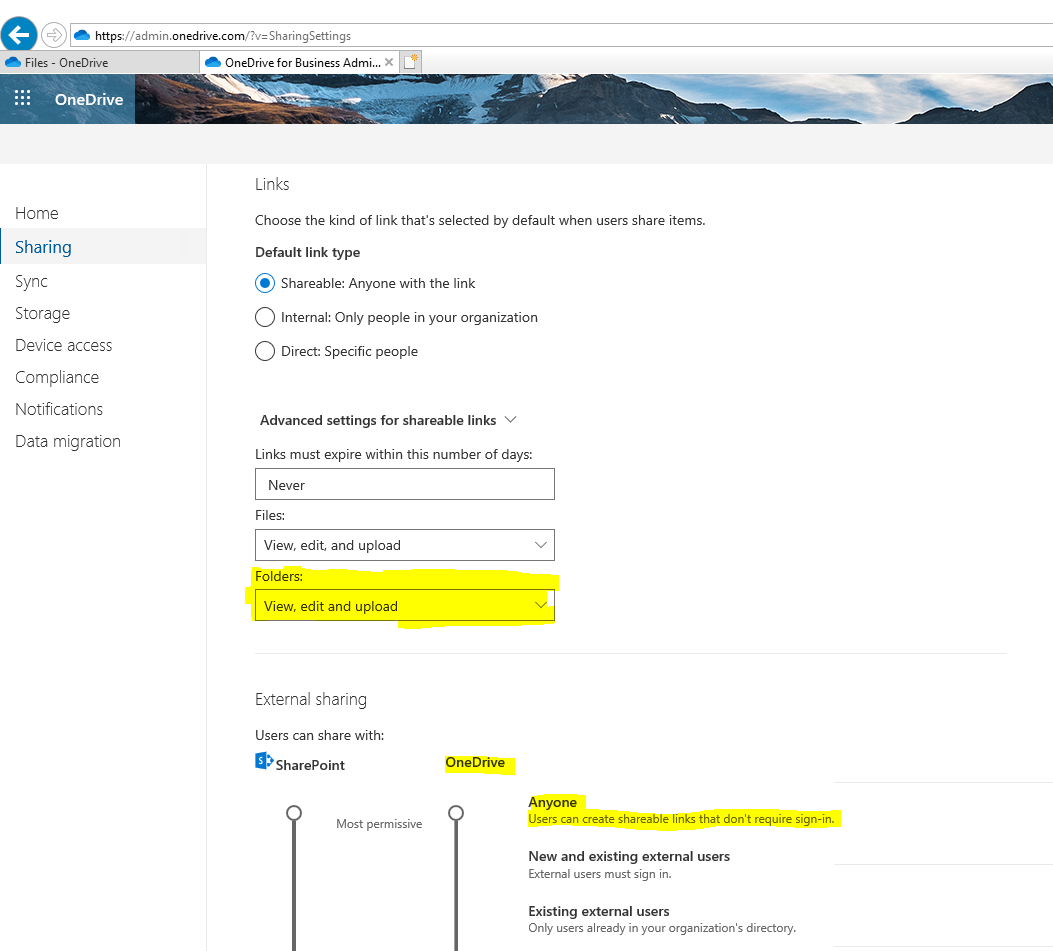Close the OneDrive for Business Admin tab
This screenshot has width=1053, height=951.
click(389, 62)
